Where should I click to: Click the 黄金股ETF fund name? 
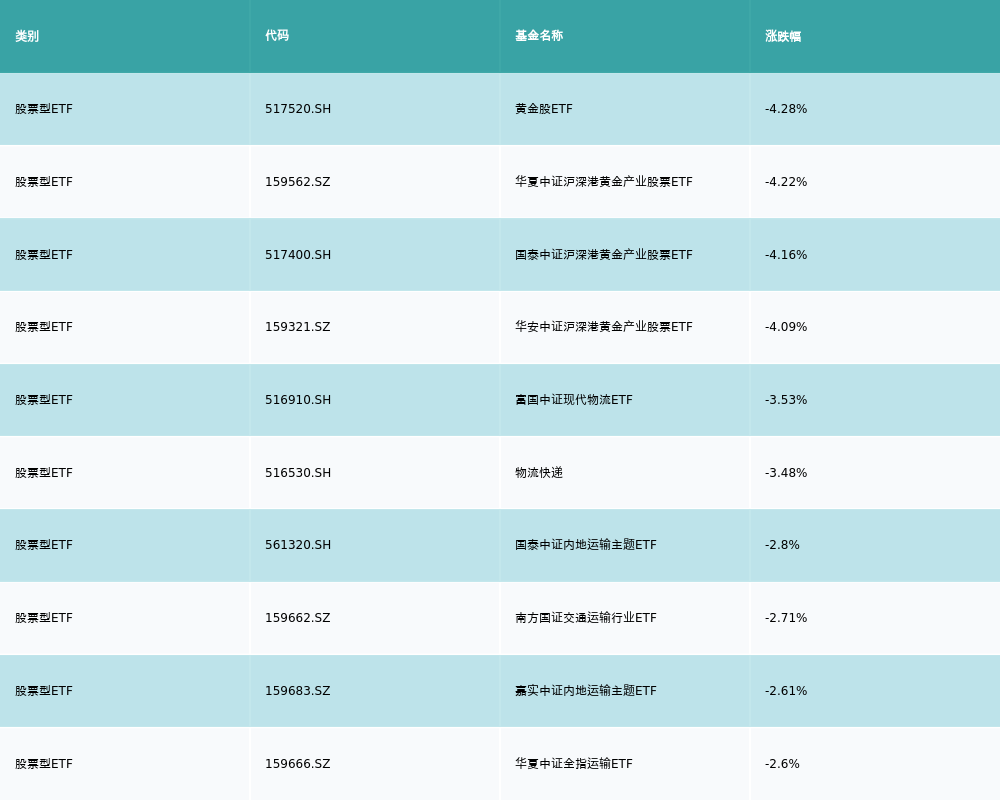click(544, 109)
